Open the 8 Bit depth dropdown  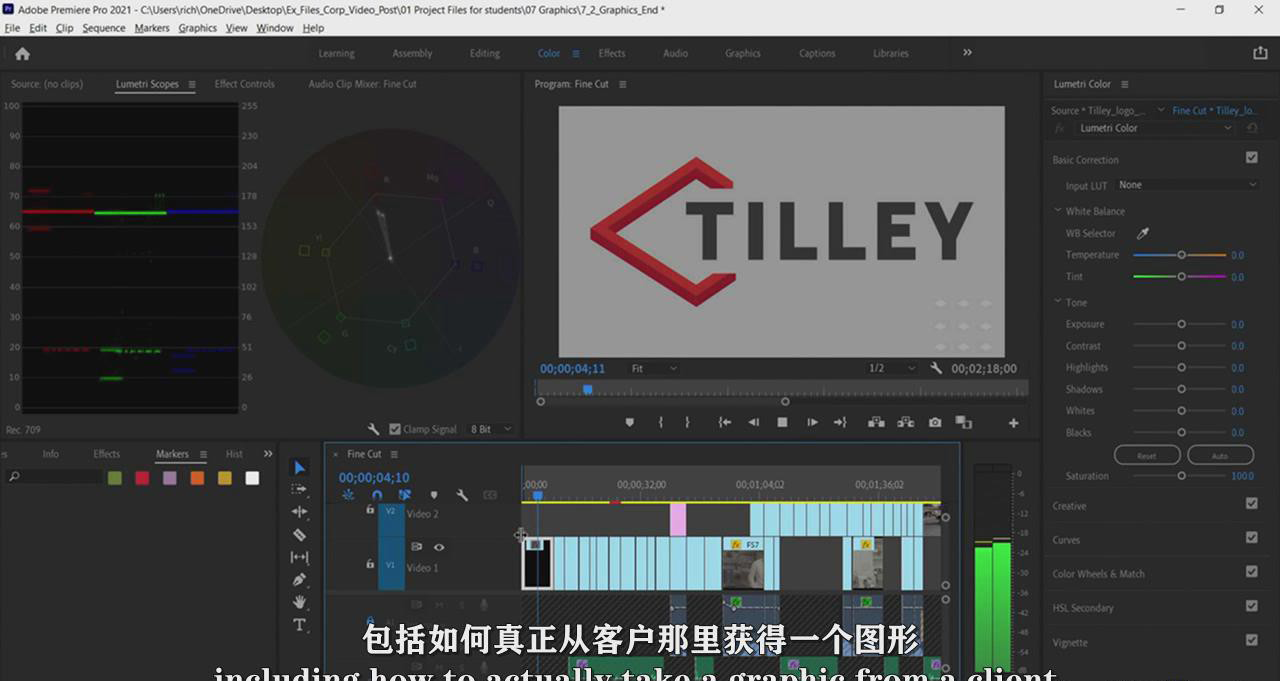490,429
